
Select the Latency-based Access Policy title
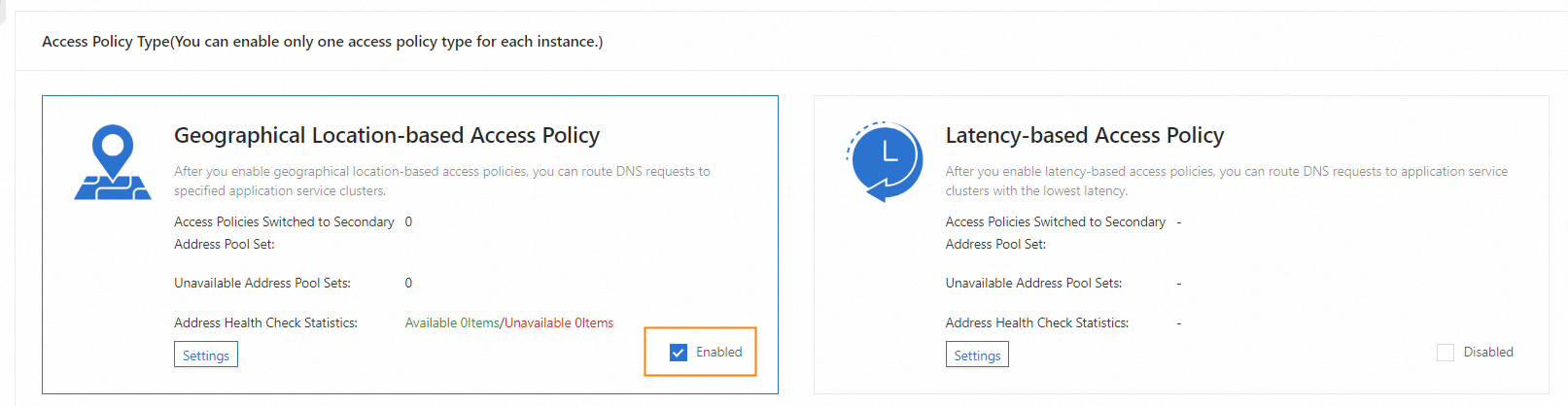pos(1084,136)
